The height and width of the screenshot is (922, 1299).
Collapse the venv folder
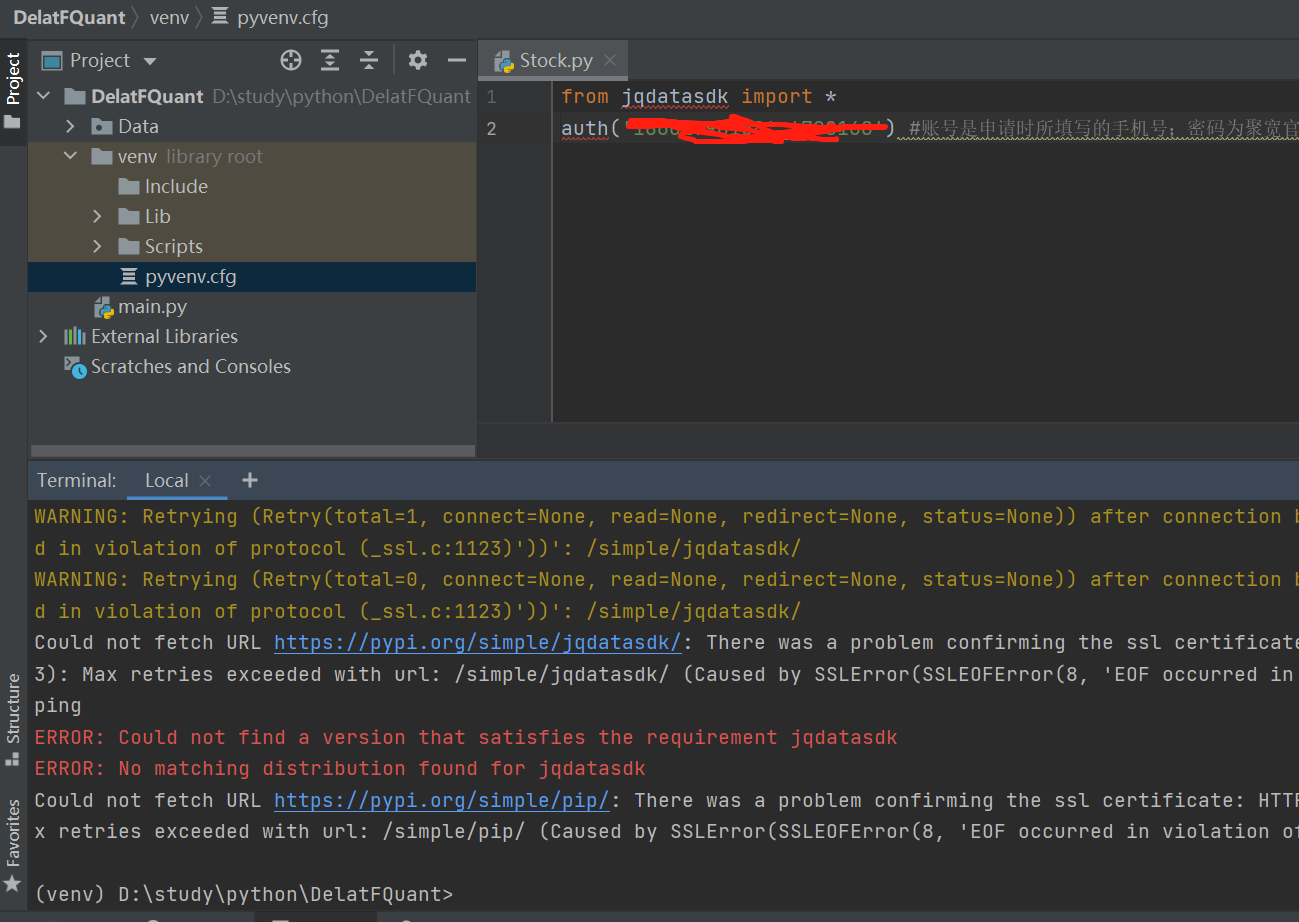pos(70,156)
